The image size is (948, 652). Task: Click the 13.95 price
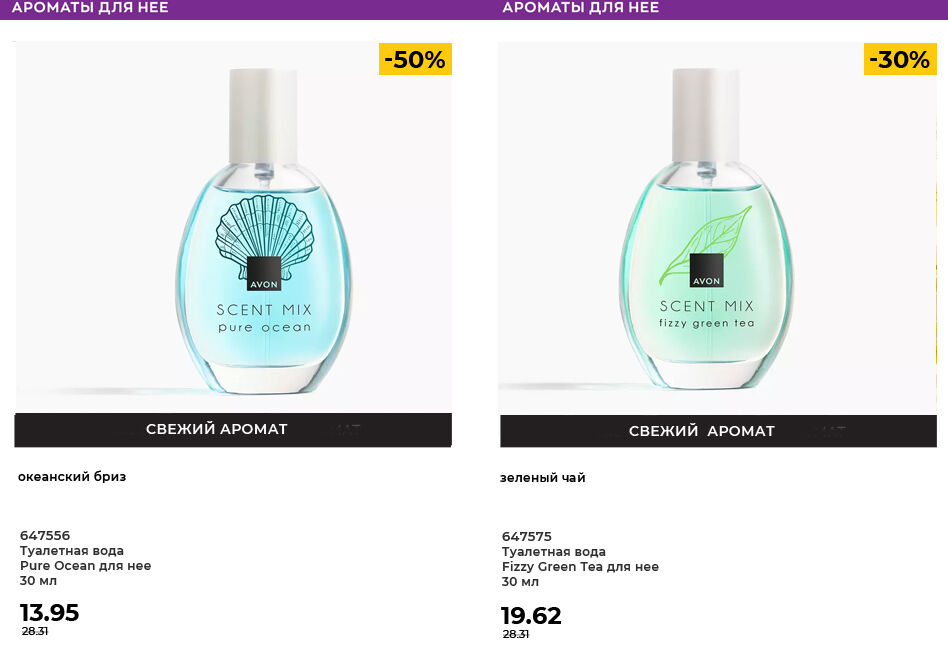50,612
